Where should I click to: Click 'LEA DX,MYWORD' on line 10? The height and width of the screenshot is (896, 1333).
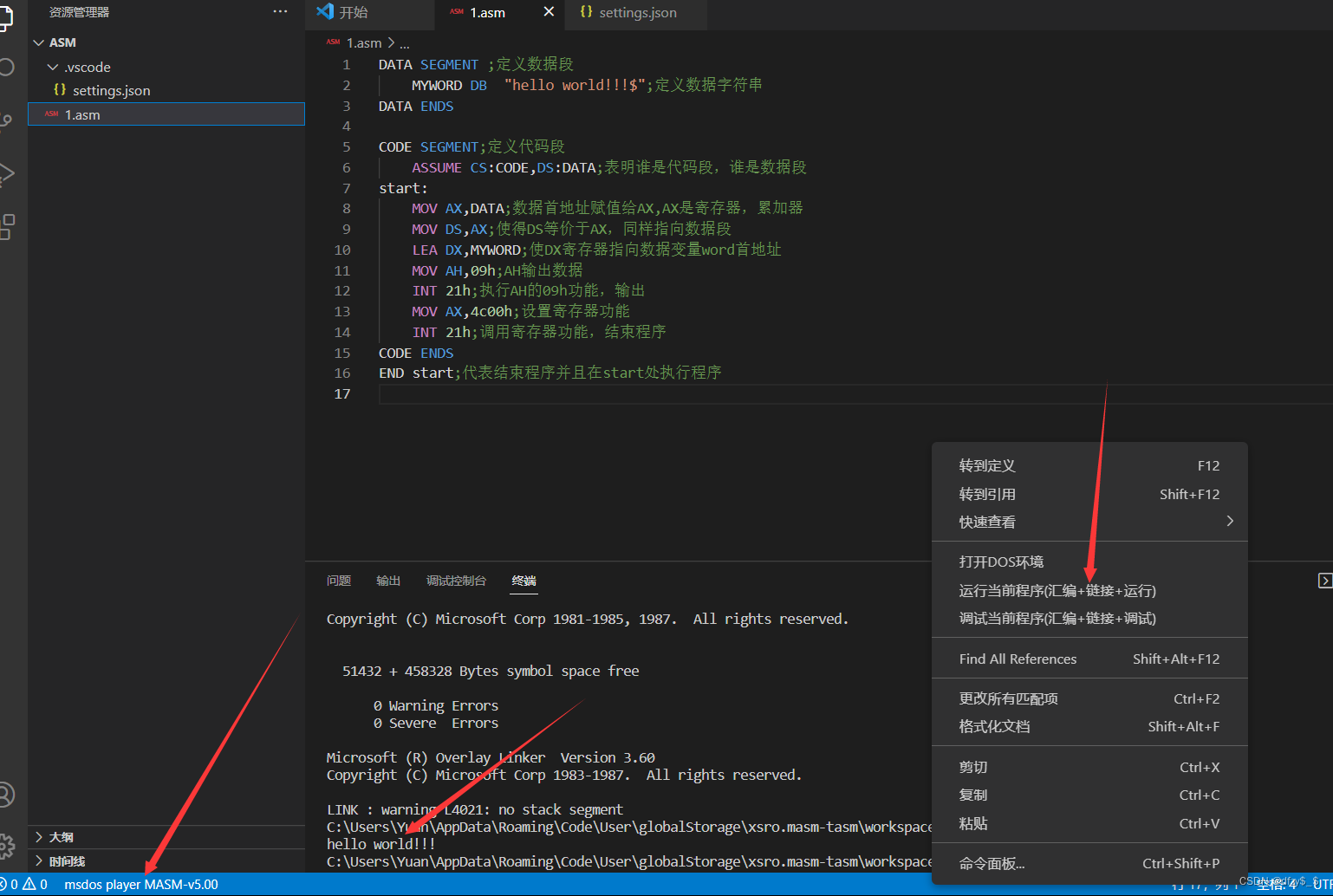click(466, 250)
